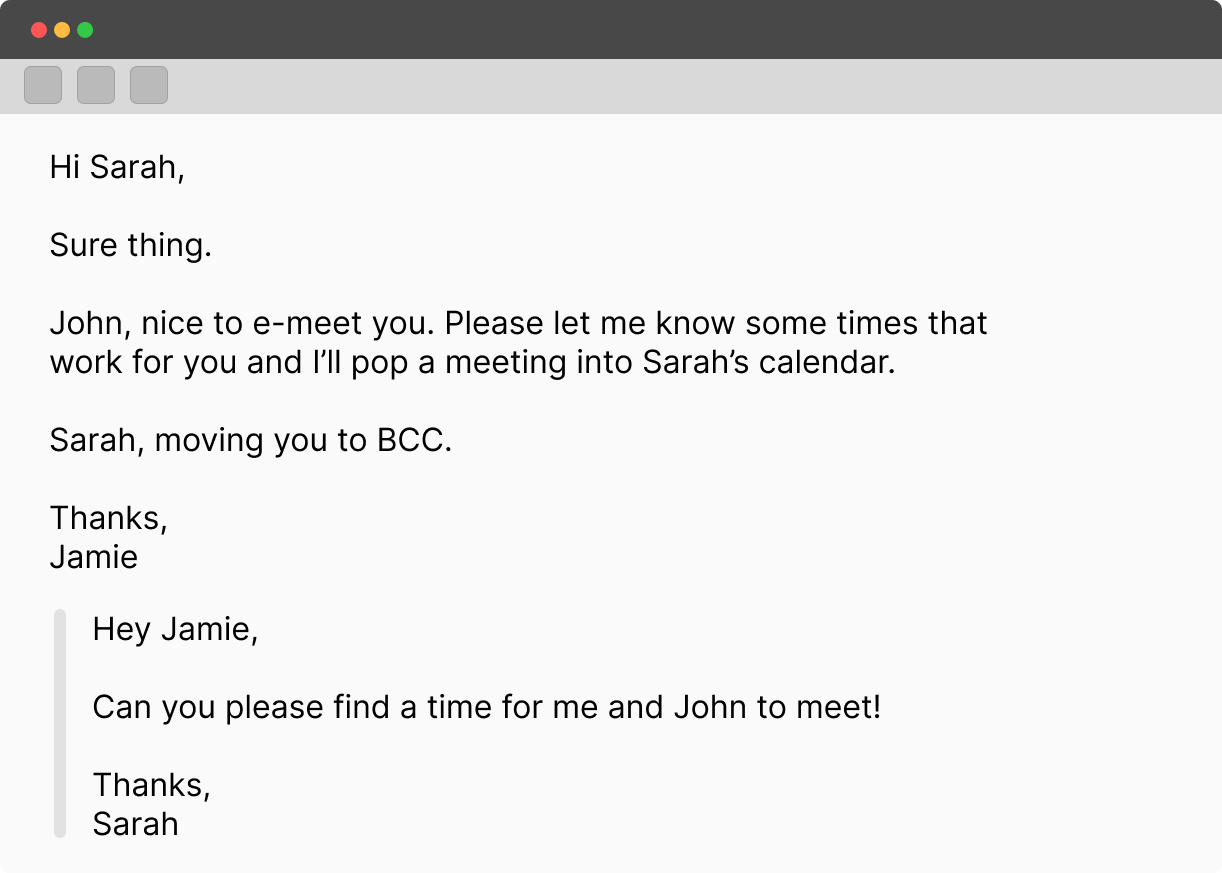
Task: Place cursor in the "Hi Sarah," greeting
Action: [117, 168]
